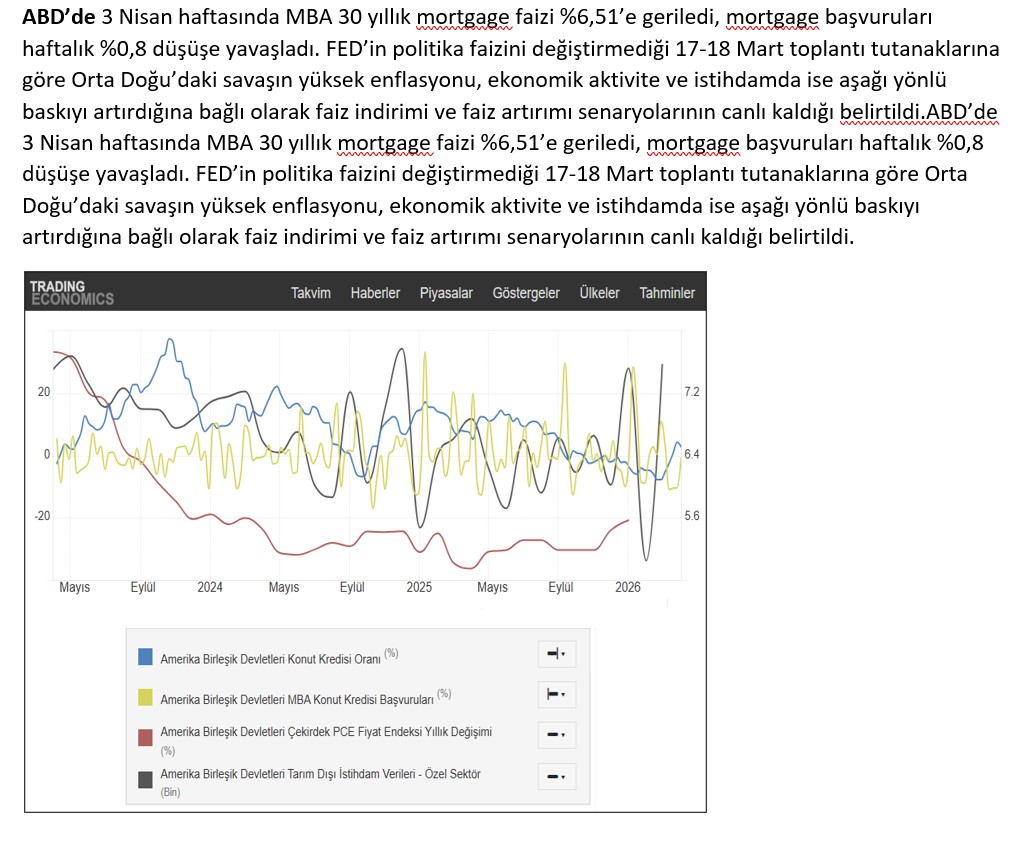Select Göstergeler in the navigation bar
This screenshot has height=842, width=1016.
(x=526, y=293)
